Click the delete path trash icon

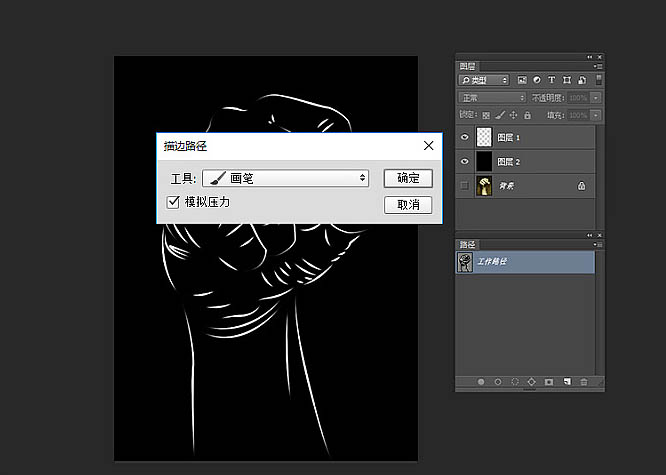(x=583, y=381)
